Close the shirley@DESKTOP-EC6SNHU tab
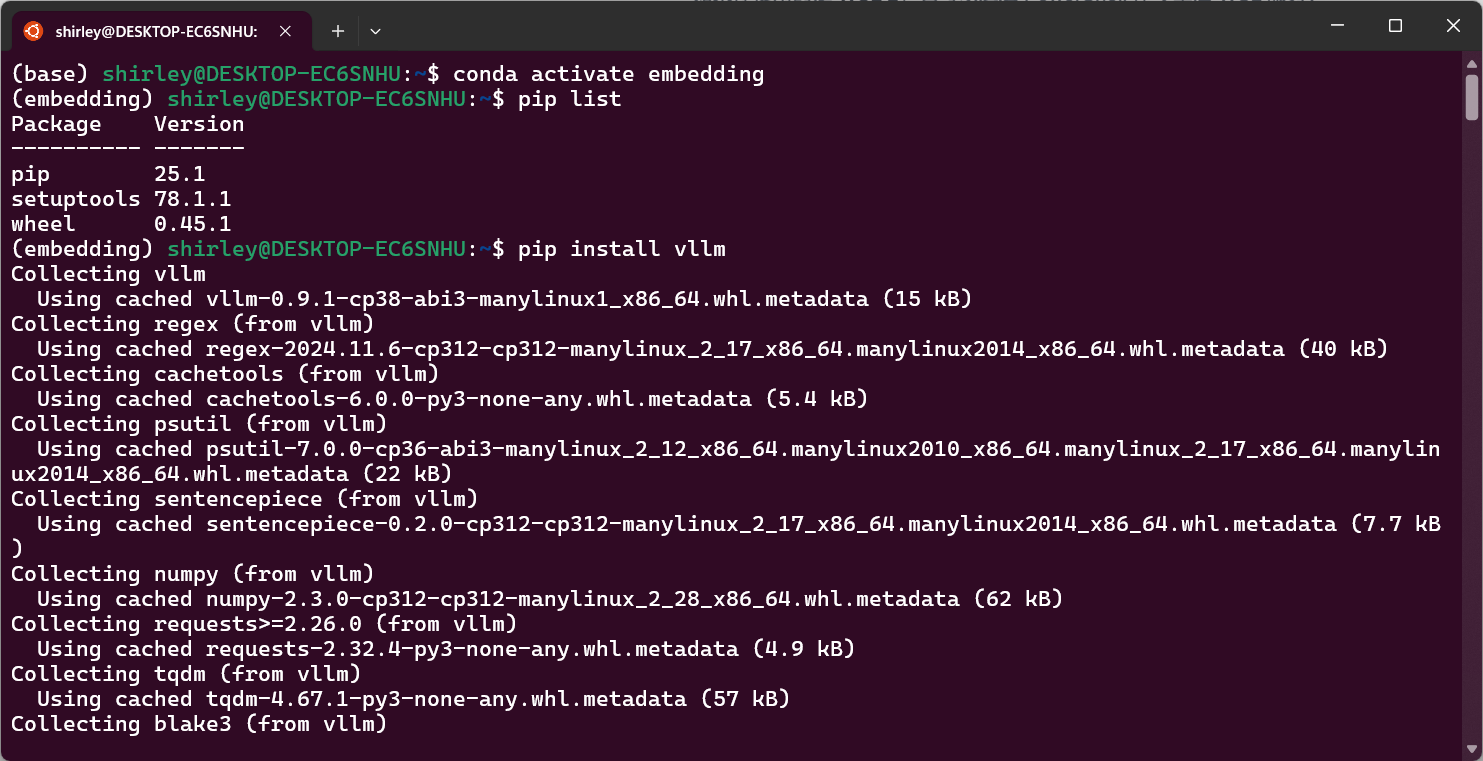The width and height of the screenshot is (1483, 761). coord(284,31)
